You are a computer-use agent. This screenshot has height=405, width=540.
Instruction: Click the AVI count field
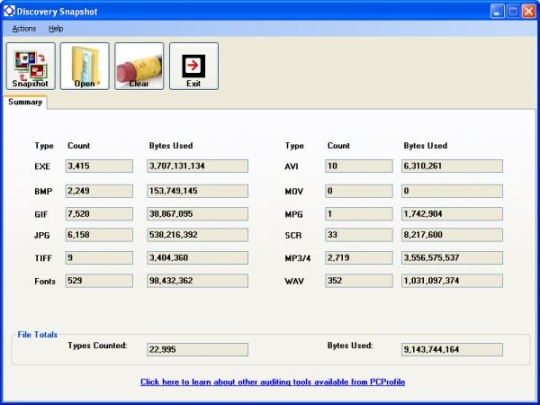coord(359,166)
